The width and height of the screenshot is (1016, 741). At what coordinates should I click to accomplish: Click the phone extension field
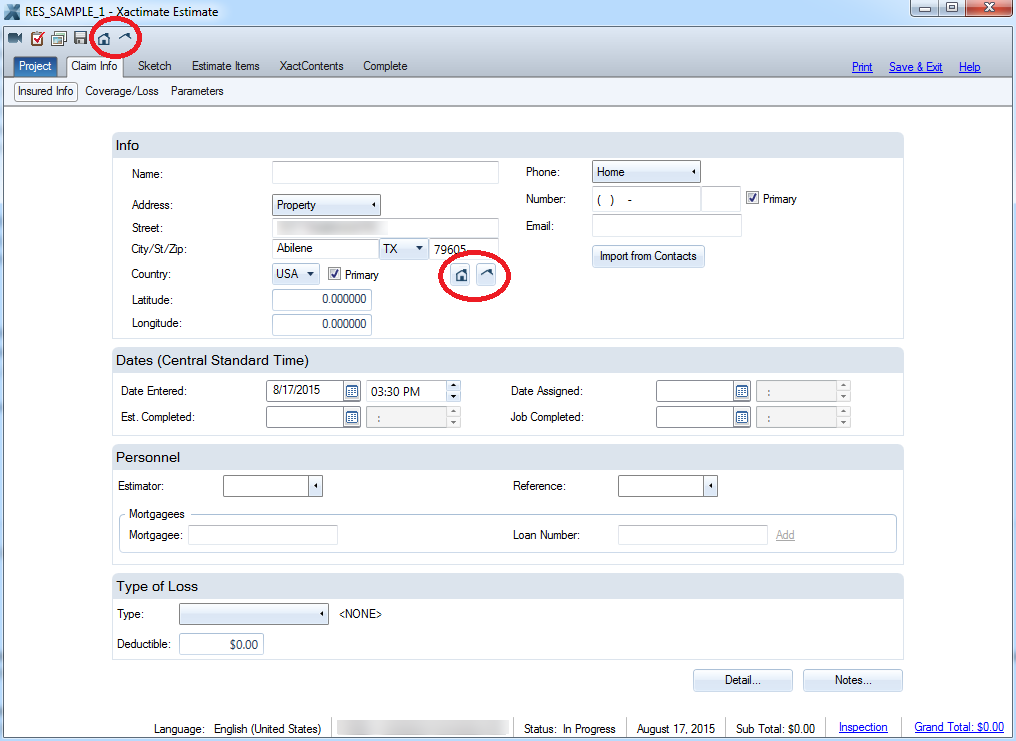pyautogui.click(x=721, y=200)
